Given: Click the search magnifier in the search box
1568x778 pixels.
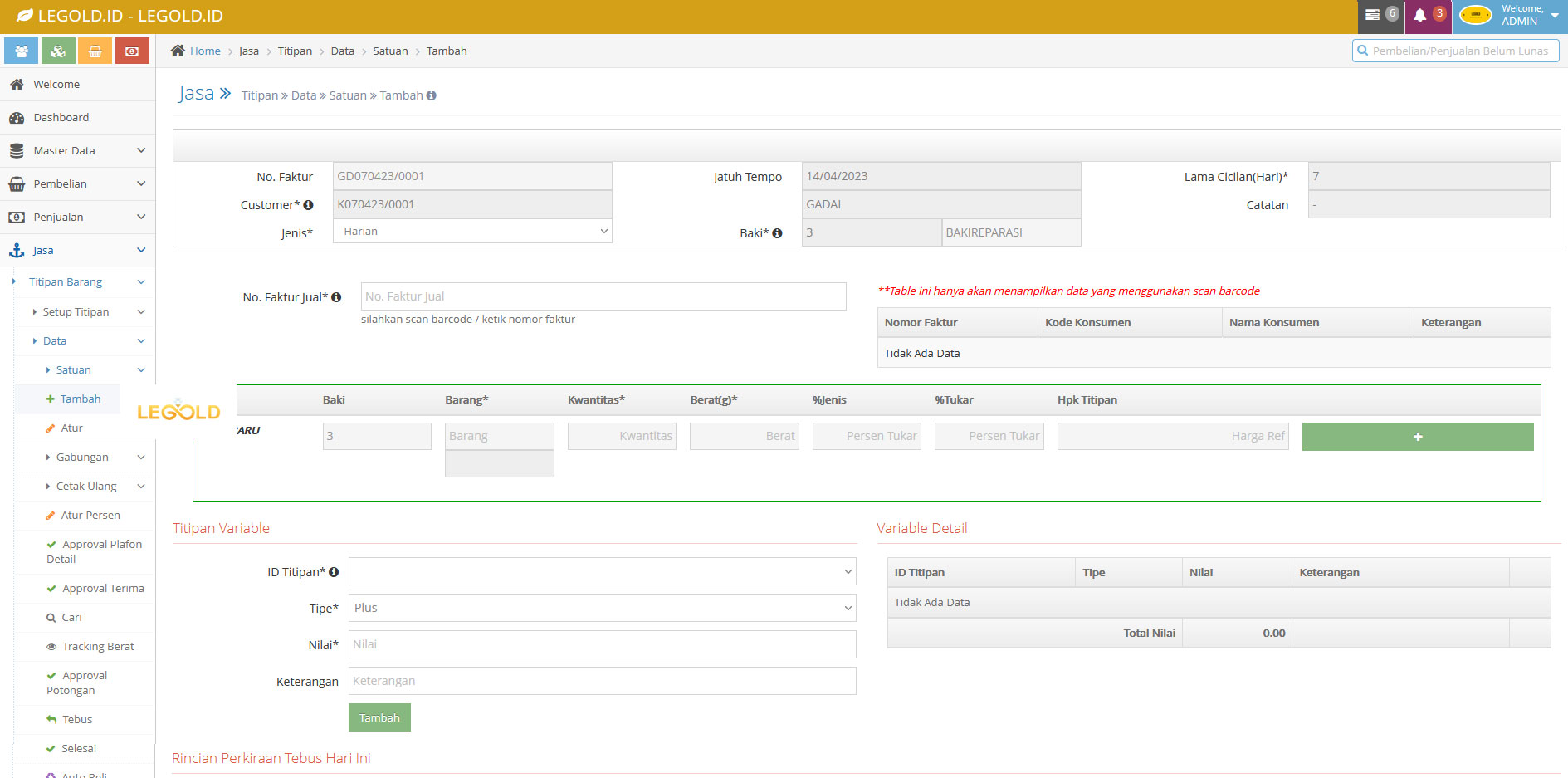Looking at the screenshot, I should point(1362,51).
